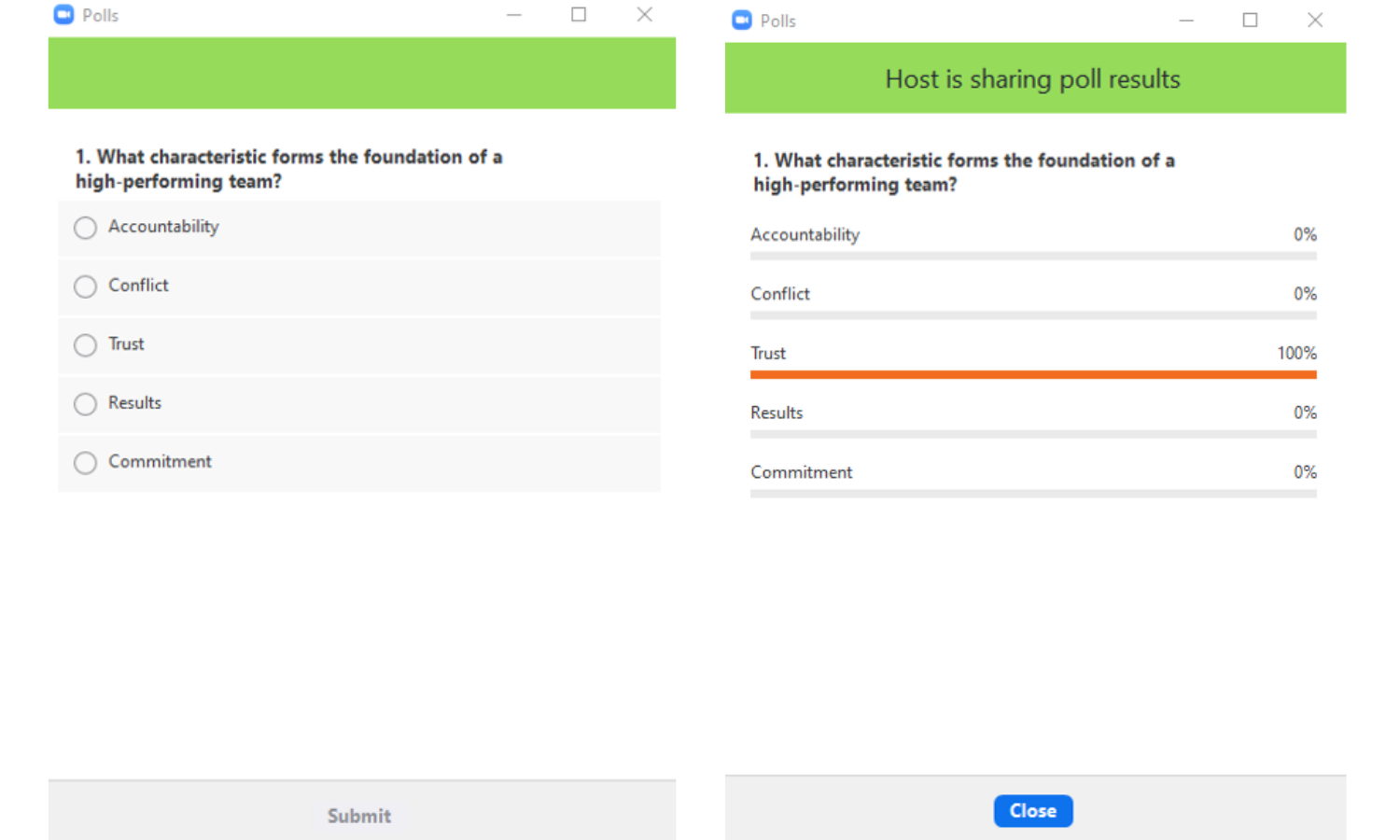This screenshot has height=840, width=1400.
Task: Close the shared poll results
Action: coord(1033,811)
